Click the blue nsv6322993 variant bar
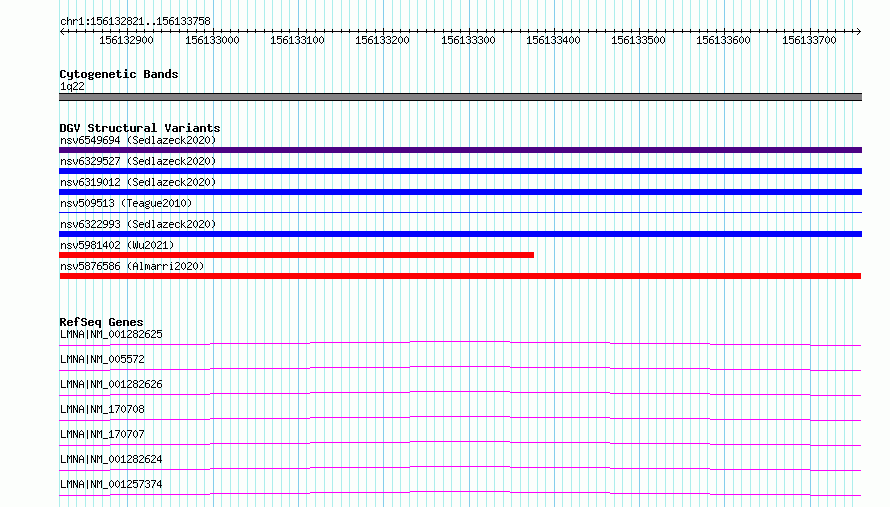 pyautogui.click(x=460, y=234)
